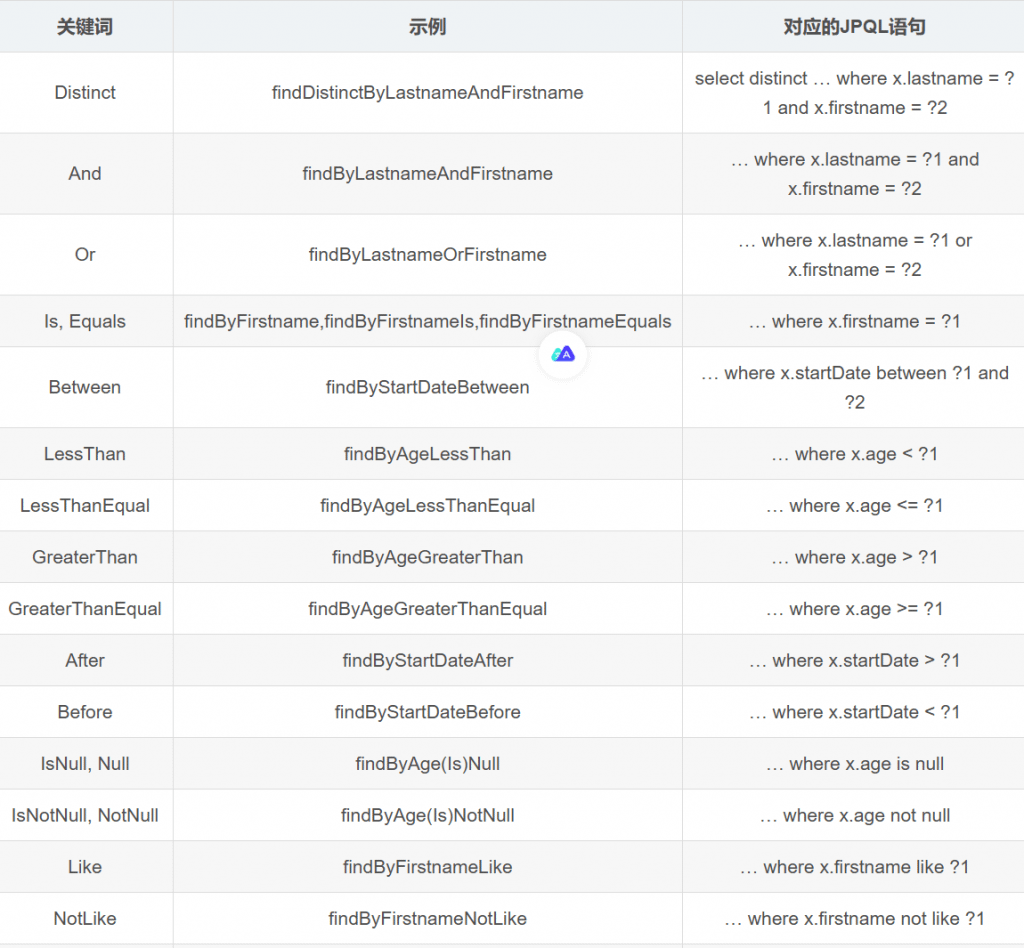Screen dimensions: 1024x948
Task: Click the '… where x.age > ?1' statement
Action: 853,558
